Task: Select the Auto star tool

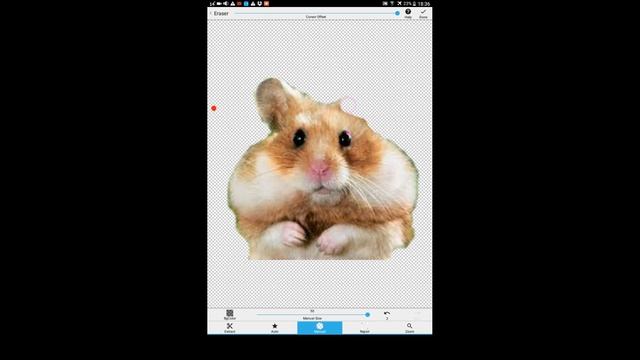Action: pyautogui.click(x=275, y=328)
